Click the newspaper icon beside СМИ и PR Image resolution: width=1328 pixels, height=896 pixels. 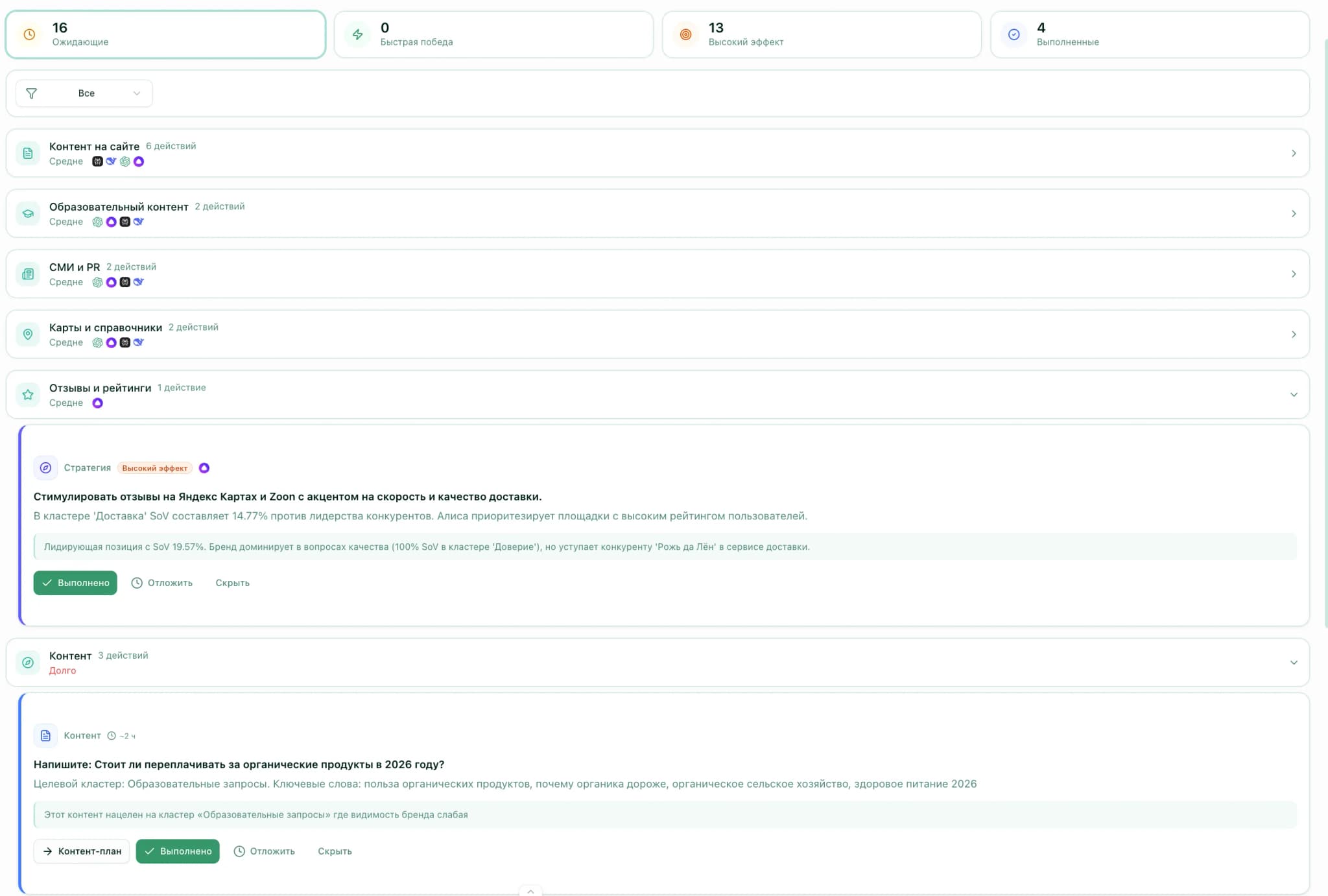pos(28,274)
